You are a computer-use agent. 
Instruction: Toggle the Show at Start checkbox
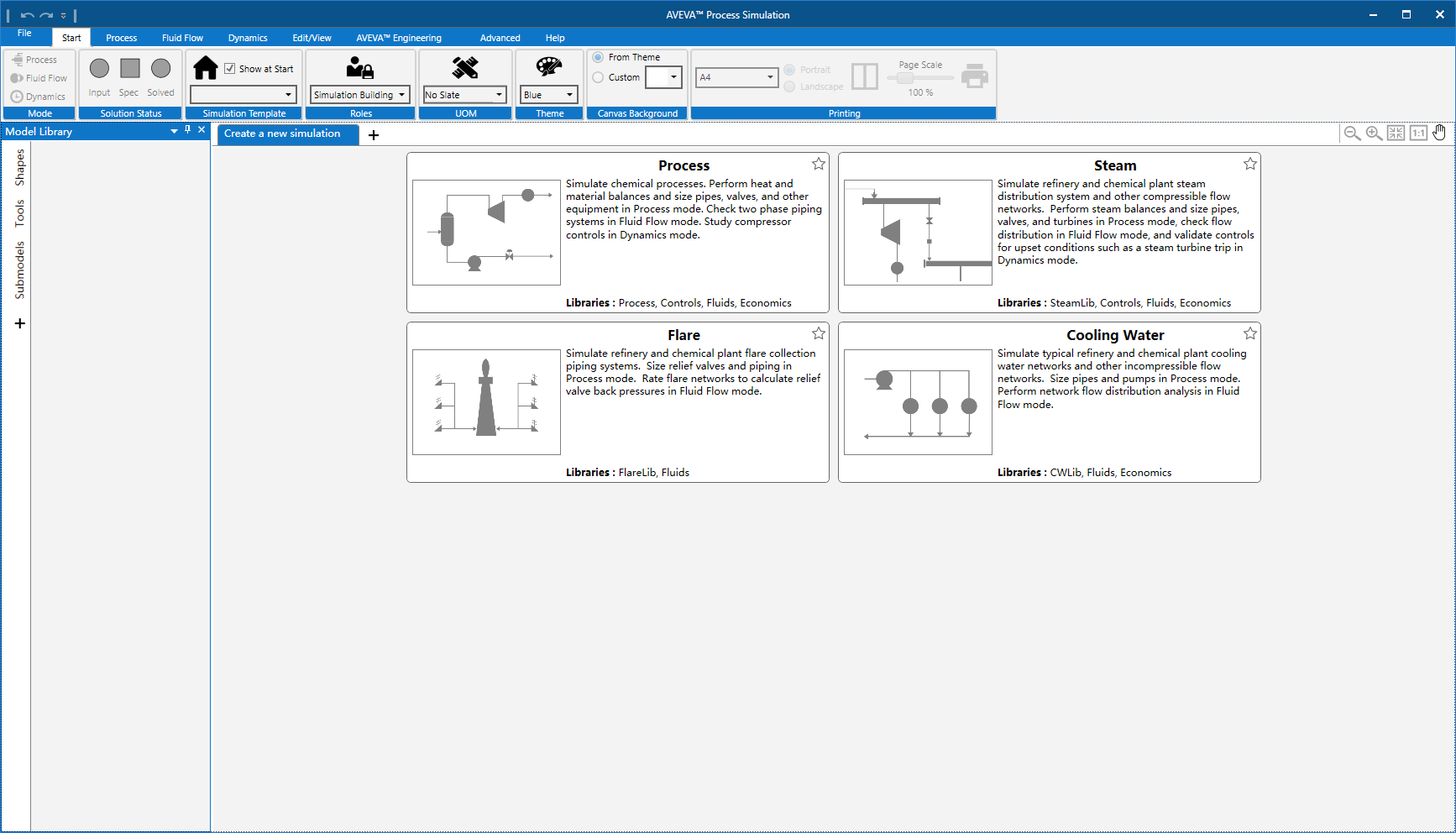click(229, 69)
